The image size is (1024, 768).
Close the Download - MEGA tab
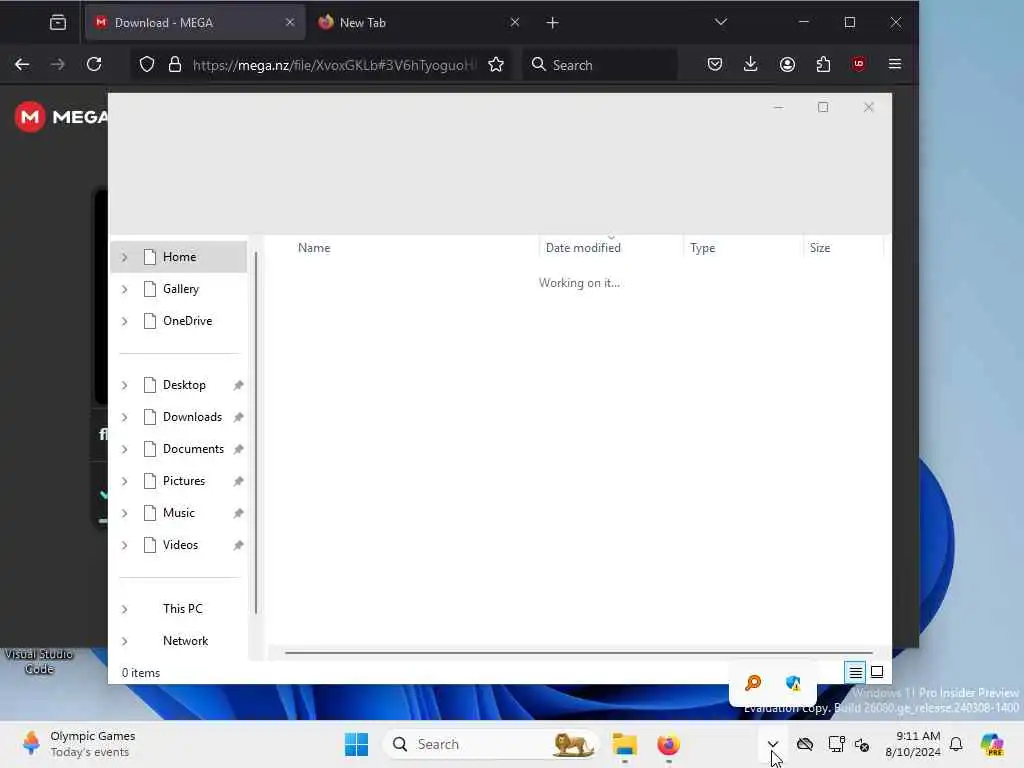click(289, 22)
